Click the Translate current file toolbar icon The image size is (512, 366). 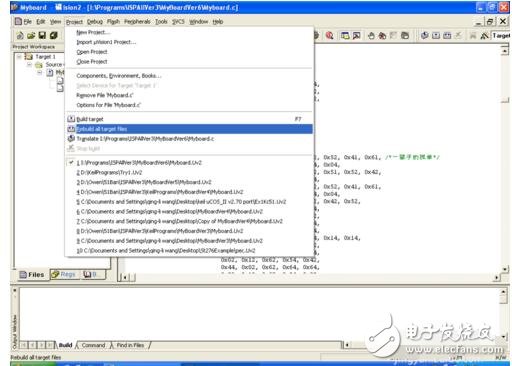click(425, 35)
